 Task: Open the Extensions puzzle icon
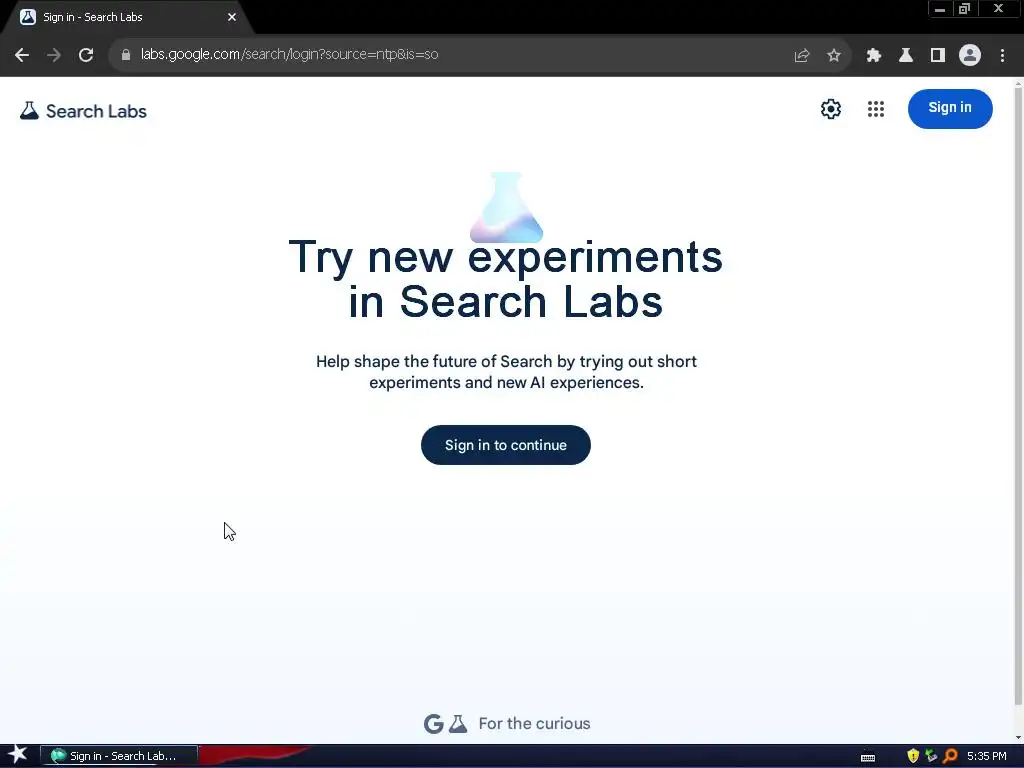pyautogui.click(x=874, y=55)
